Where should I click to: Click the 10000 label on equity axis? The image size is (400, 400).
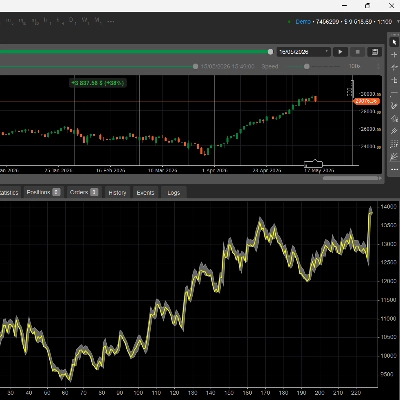[x=389, y=356]
